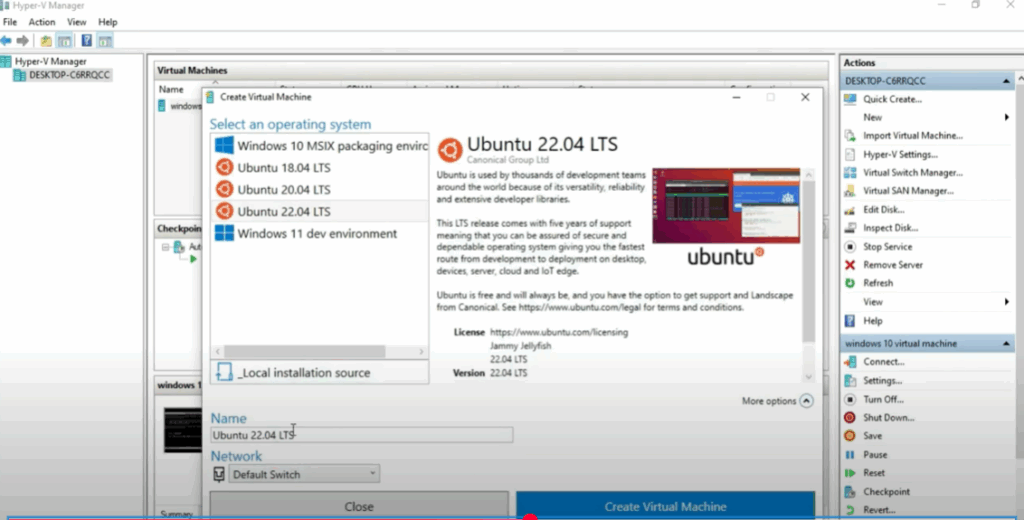Click the Virtual Switch Manager icon

(x=850, y=173)
